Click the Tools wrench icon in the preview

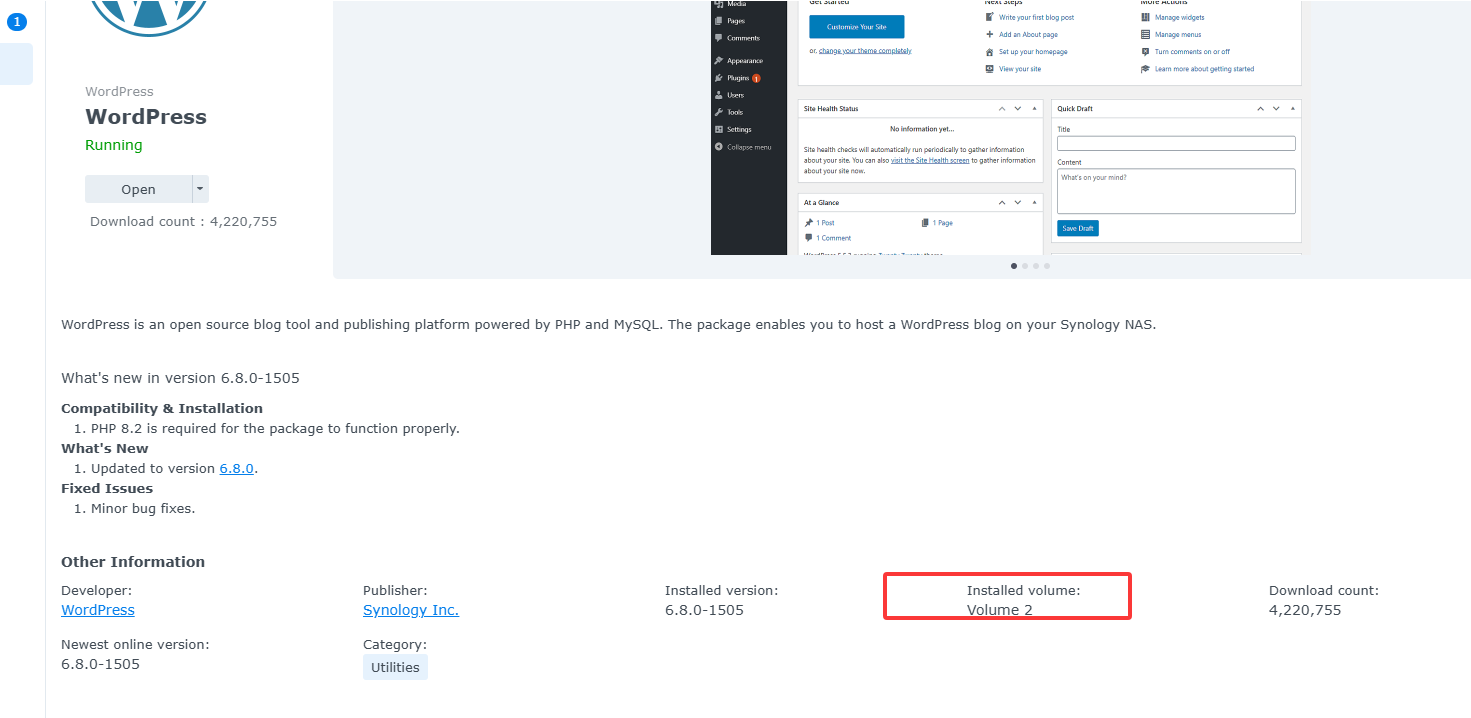coord(718,112)
